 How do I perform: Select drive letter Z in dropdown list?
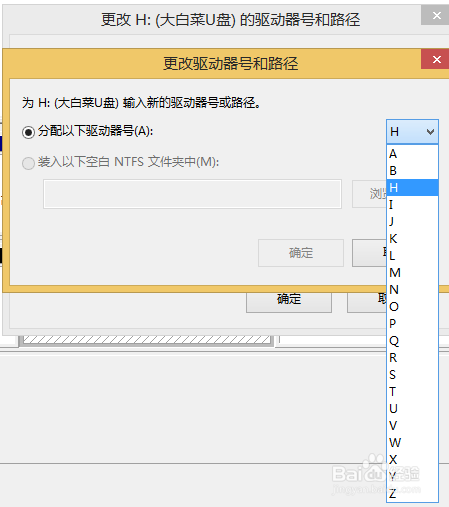412,493
